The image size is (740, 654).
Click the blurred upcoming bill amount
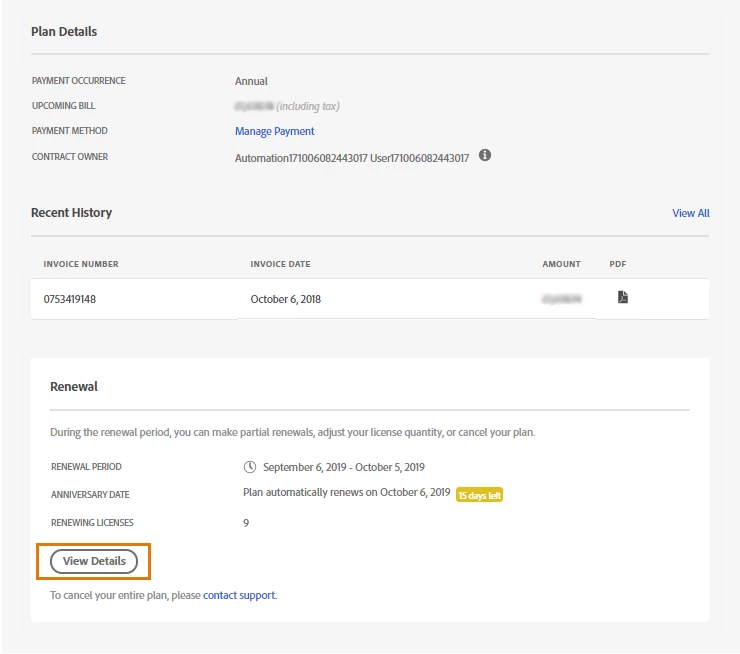click(x=253, y=106)
